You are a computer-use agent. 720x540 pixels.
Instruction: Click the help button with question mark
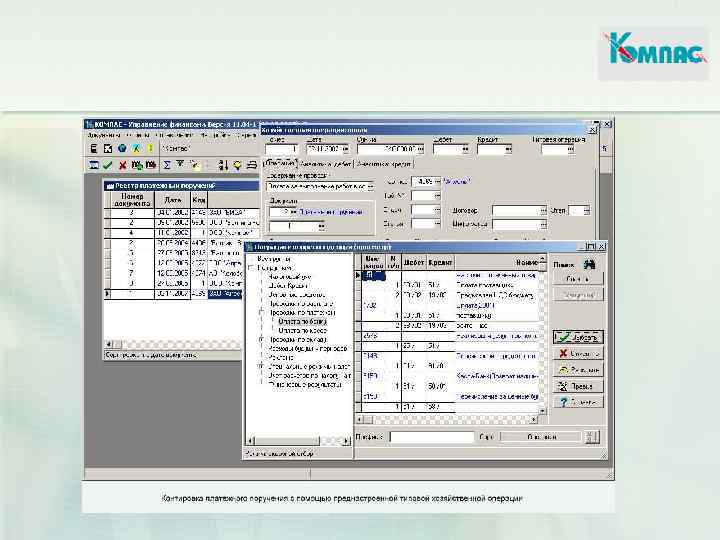pyautogui.click(x=578, y=402)
